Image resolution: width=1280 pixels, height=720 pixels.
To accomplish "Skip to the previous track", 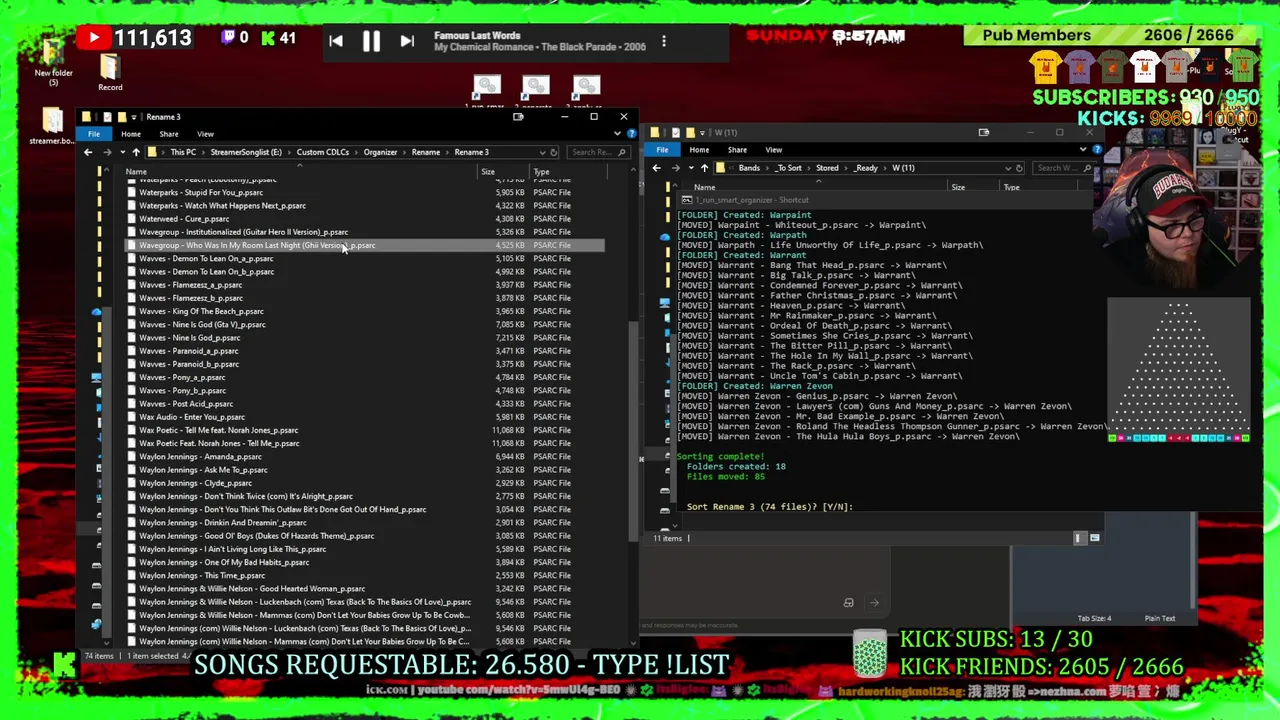I will click(336, 41).
